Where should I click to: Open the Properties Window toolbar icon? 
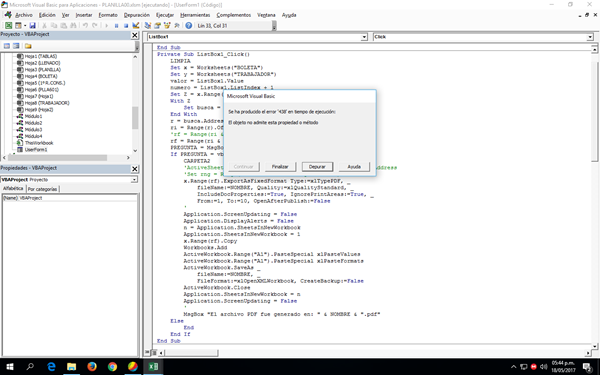(x=157, y=26)
